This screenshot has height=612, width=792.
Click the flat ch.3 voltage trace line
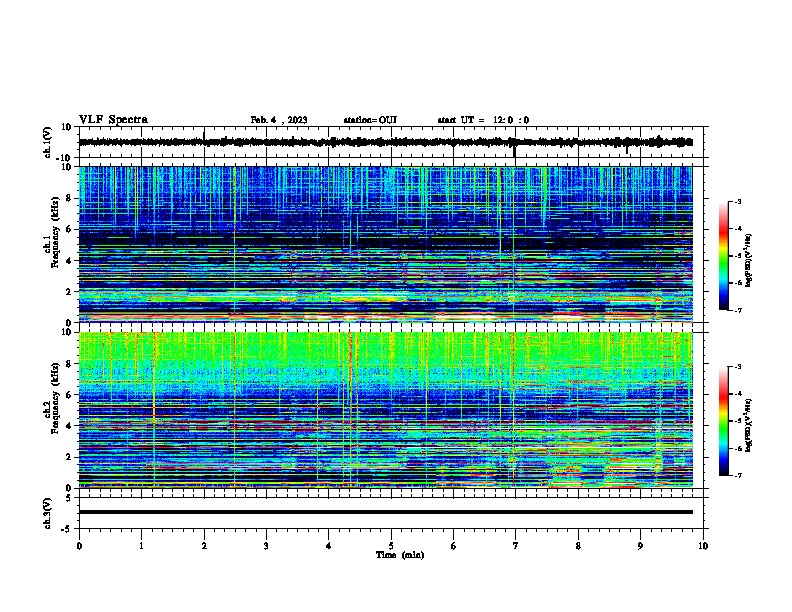[x=386, y=512]
